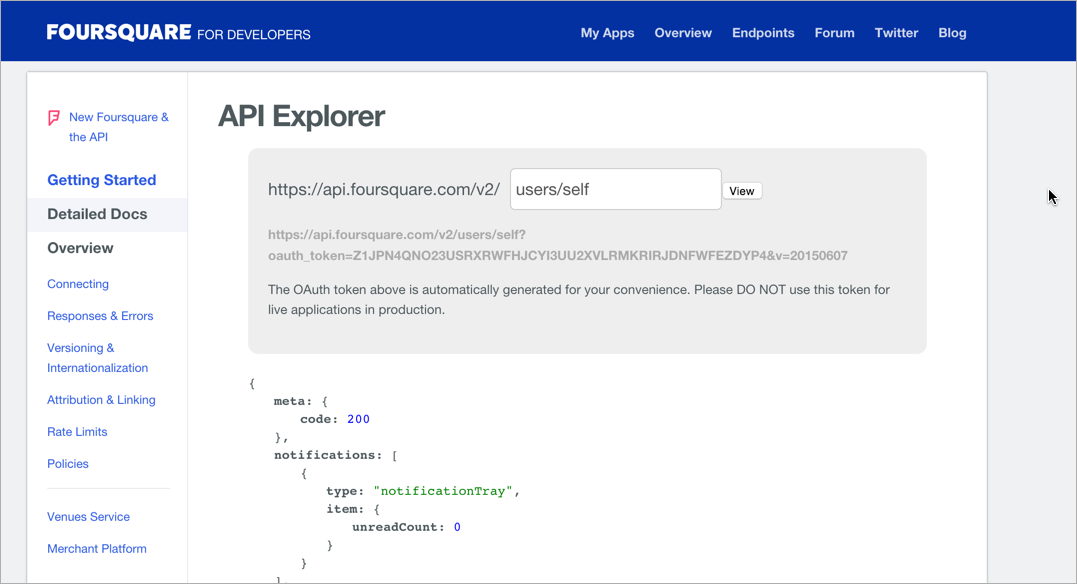Click the generated oauth_token request URL

[558, 245]
